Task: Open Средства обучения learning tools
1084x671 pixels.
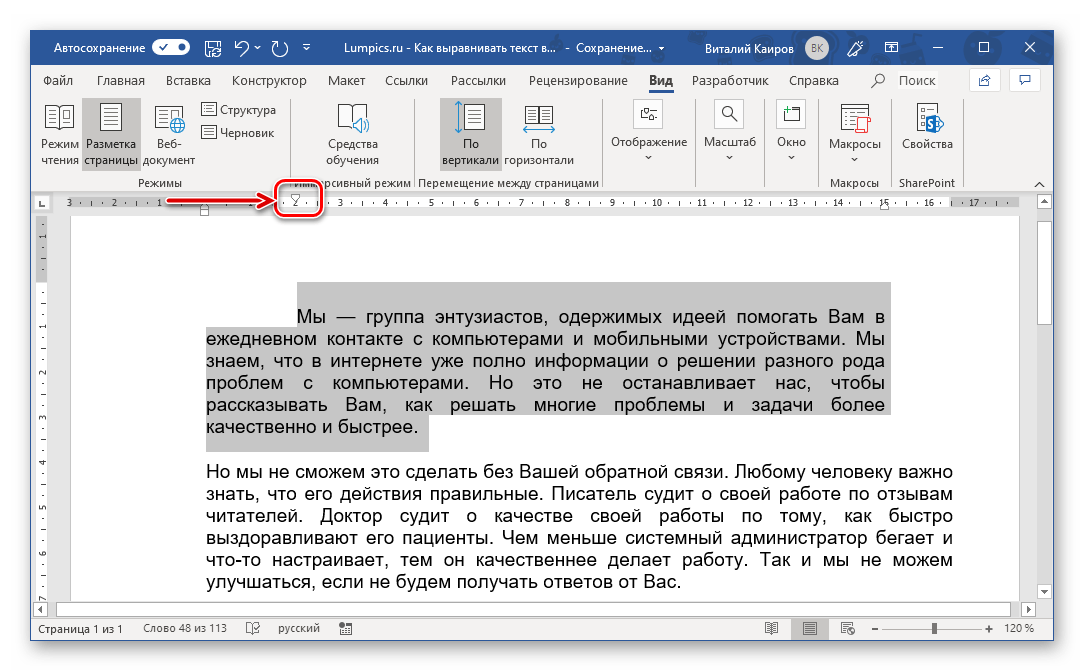Action: coord(352,135)
